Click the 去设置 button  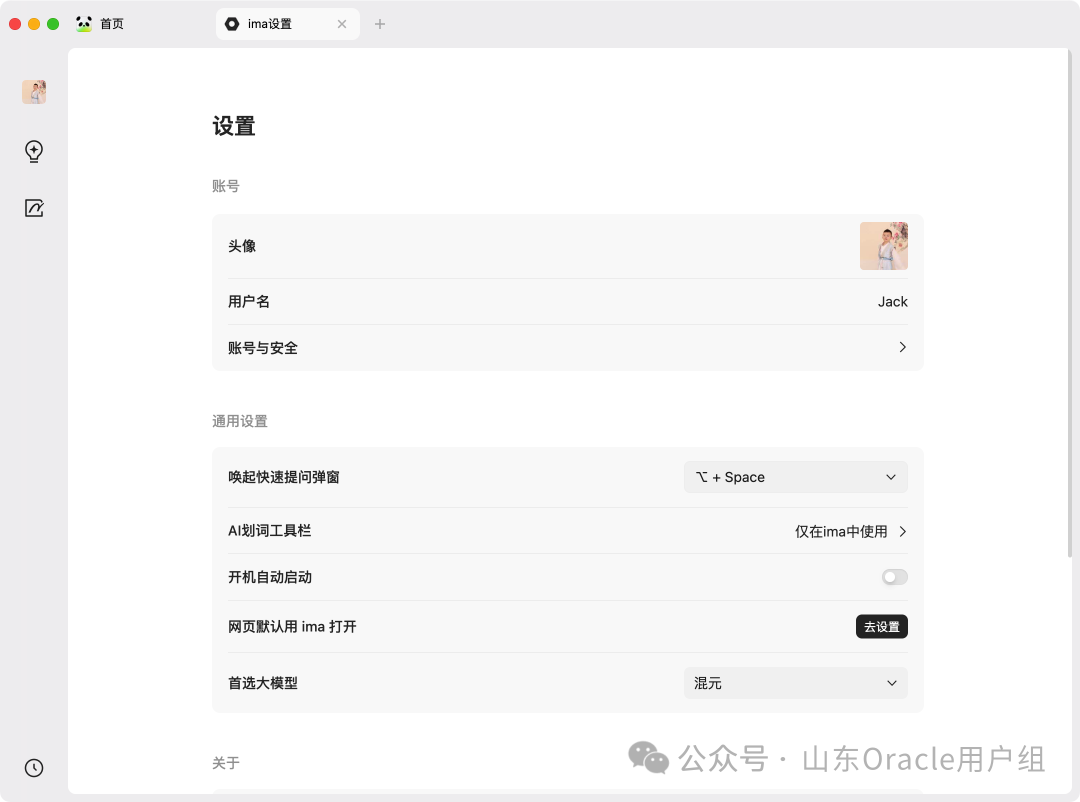click(x=882, y=626)
